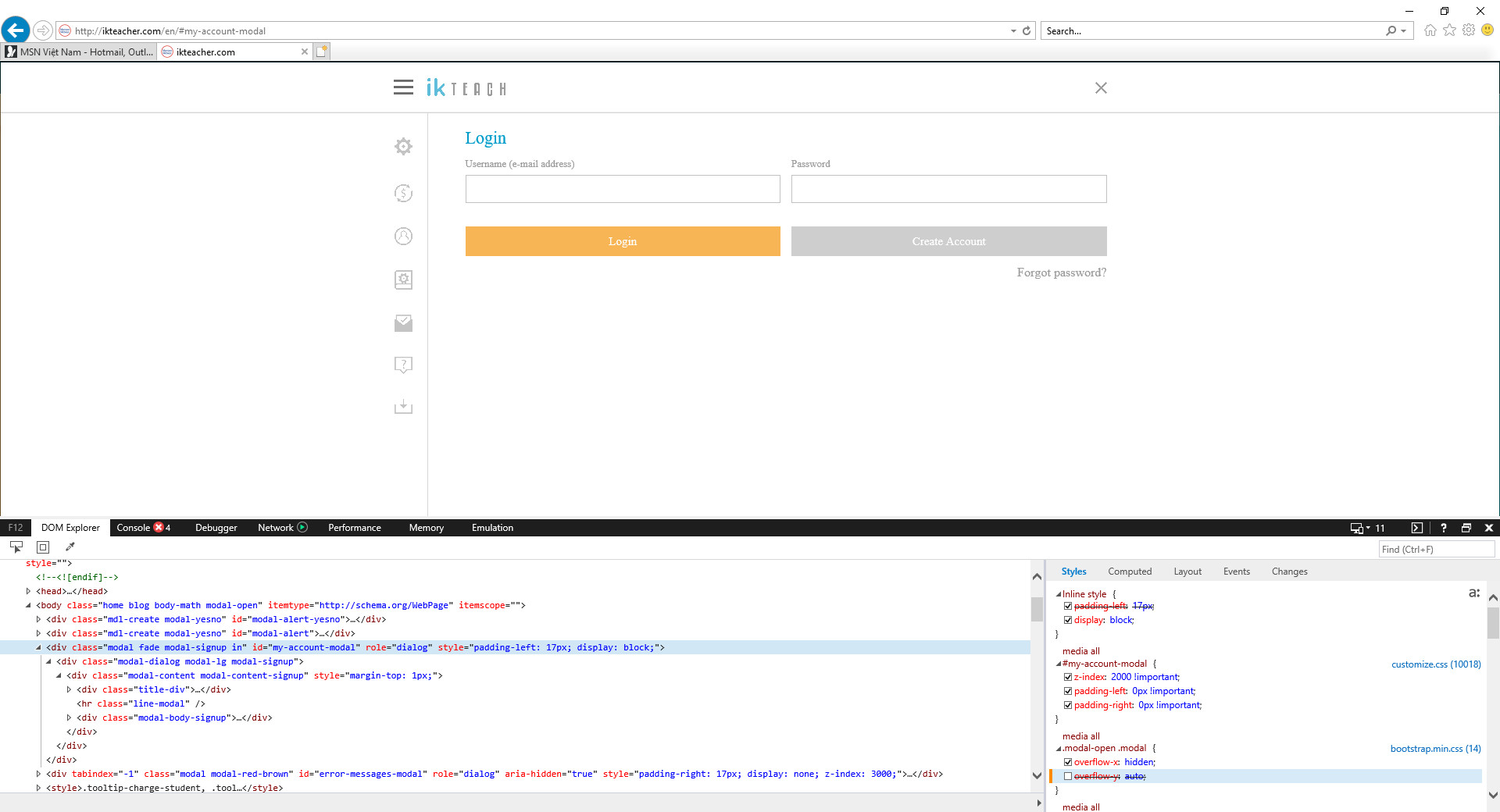Open the hamburger menu beside ikTeach logo
The height and width of the screenshot is (812, 1500).
(x=403, y=87)
